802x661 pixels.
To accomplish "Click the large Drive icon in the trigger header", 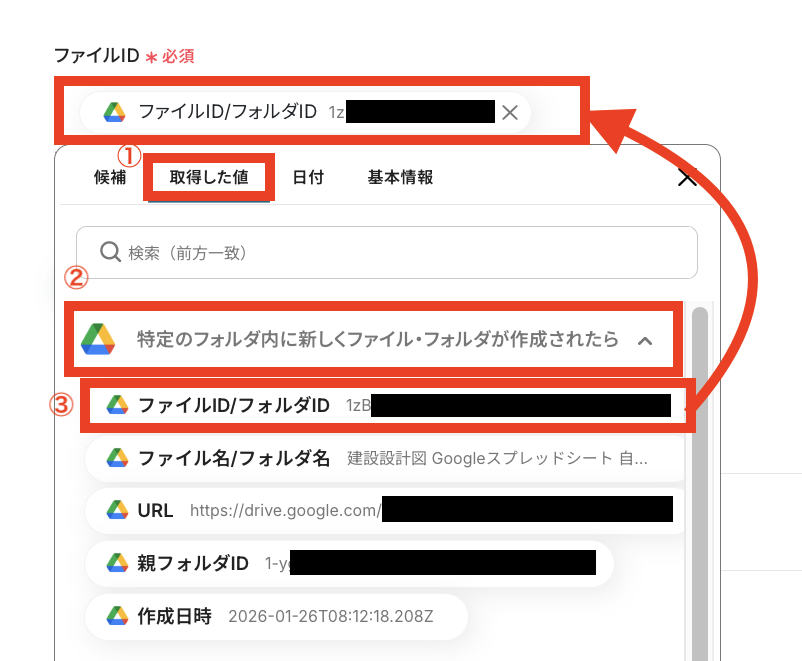I will 98,339.
